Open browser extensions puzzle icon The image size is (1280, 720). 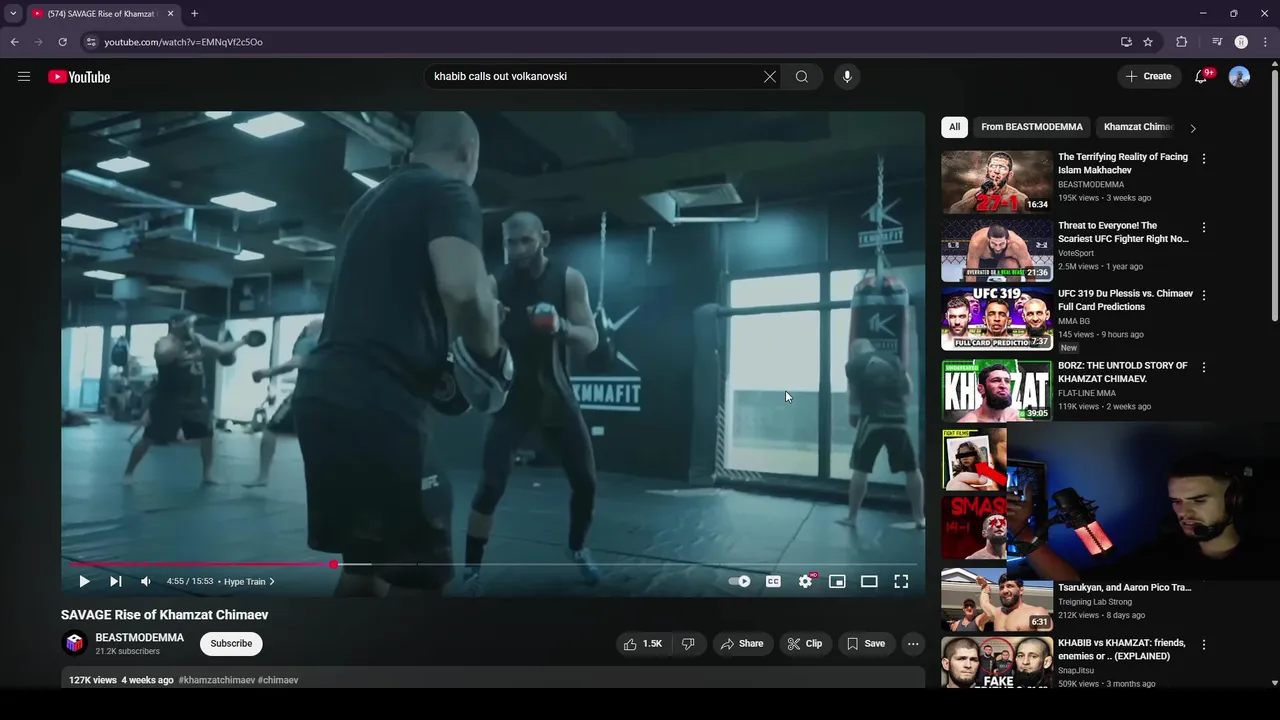[1181, 42]
